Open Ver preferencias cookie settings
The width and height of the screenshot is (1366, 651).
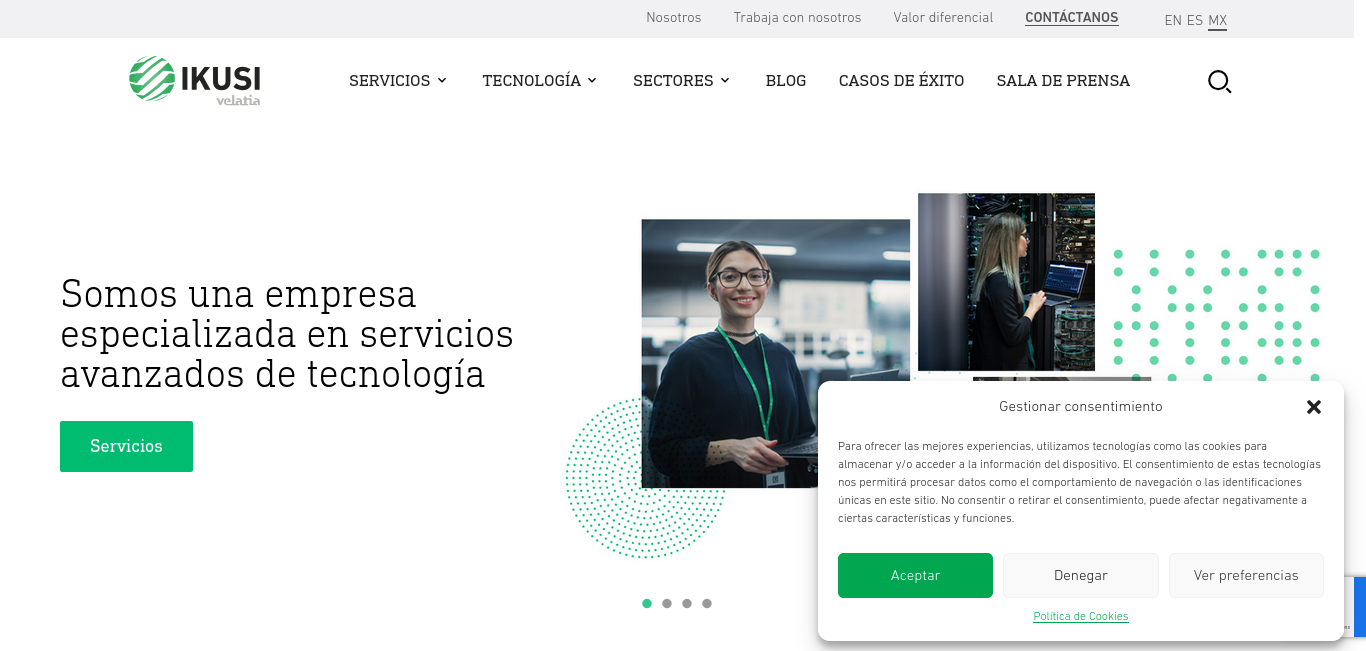[1246, 575]
